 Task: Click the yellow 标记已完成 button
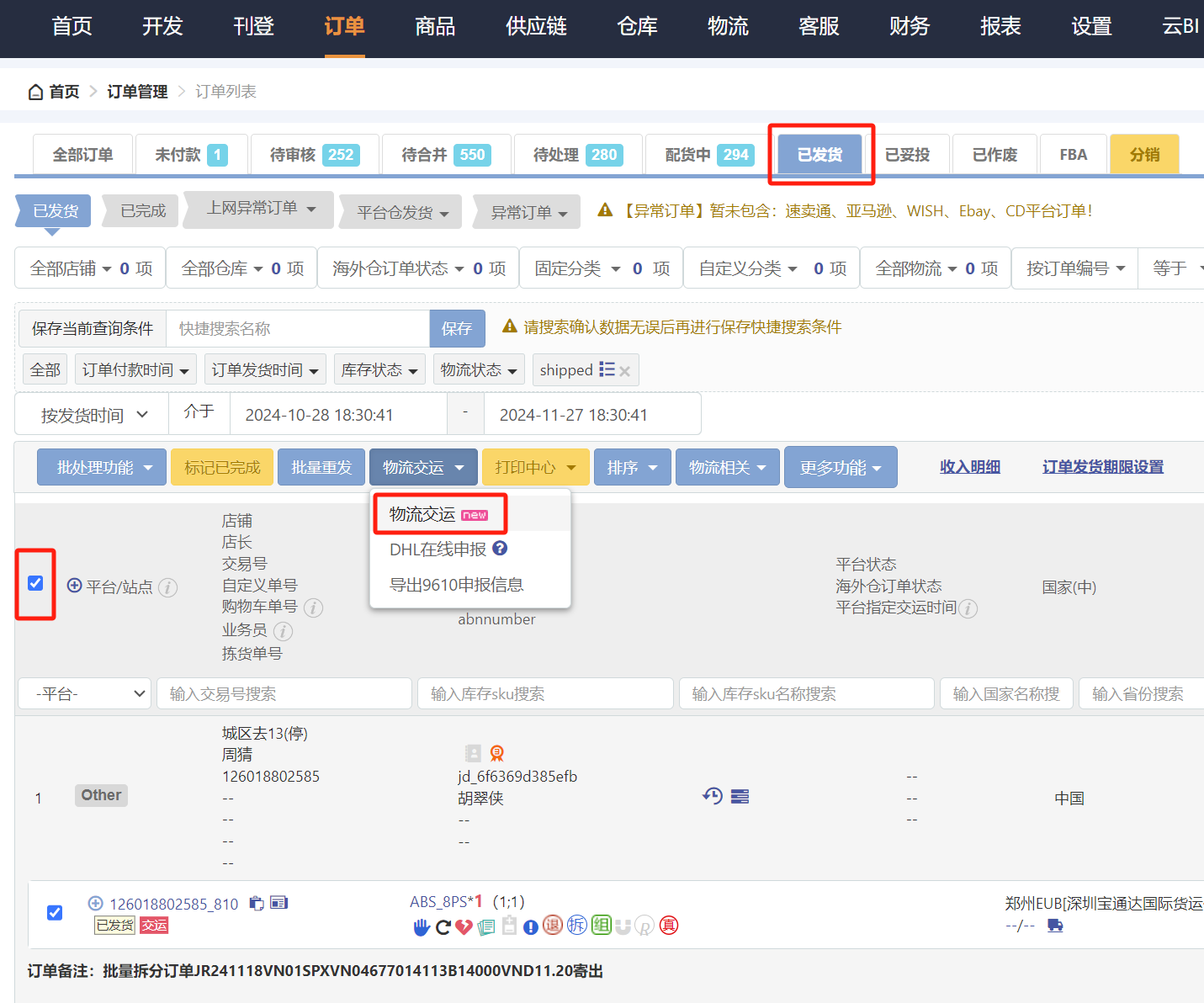click(222, 467)
